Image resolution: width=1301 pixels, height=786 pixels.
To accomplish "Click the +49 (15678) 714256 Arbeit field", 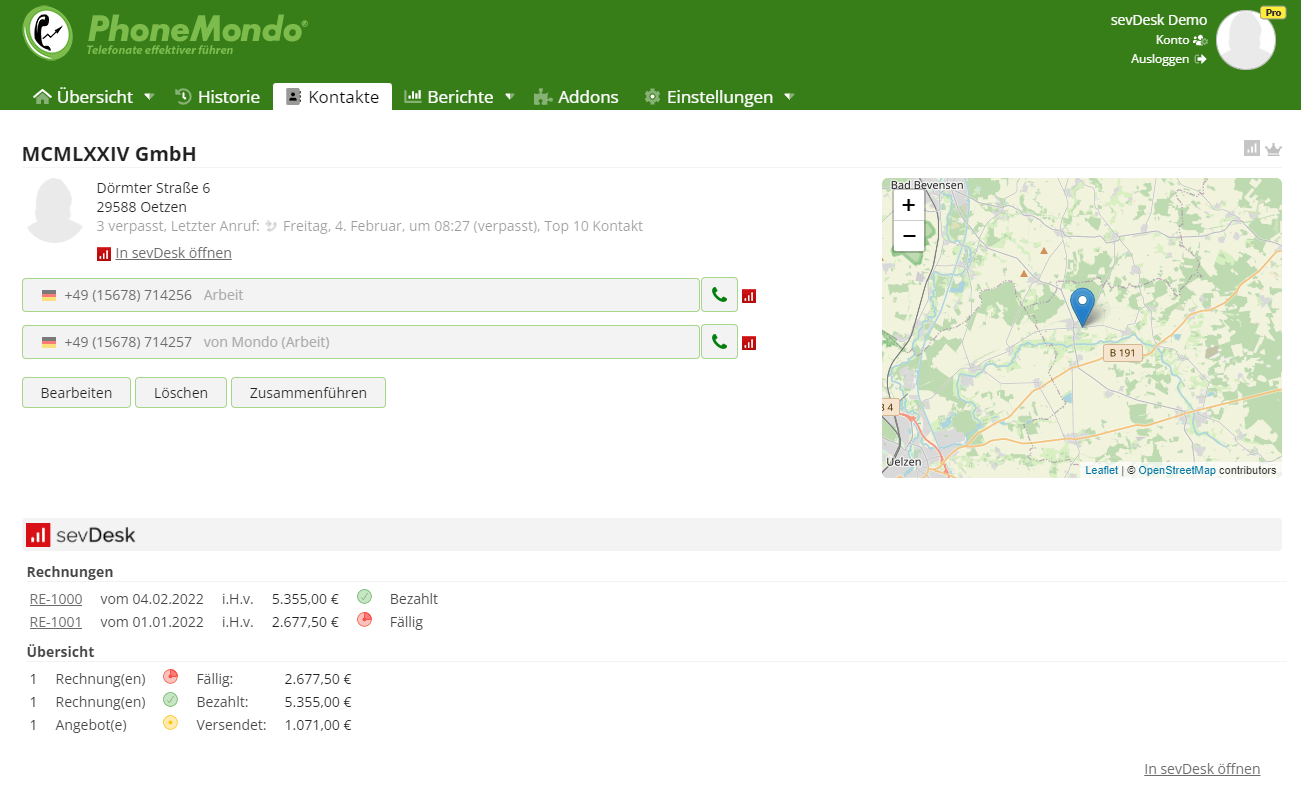I will [x=360, y=295].
